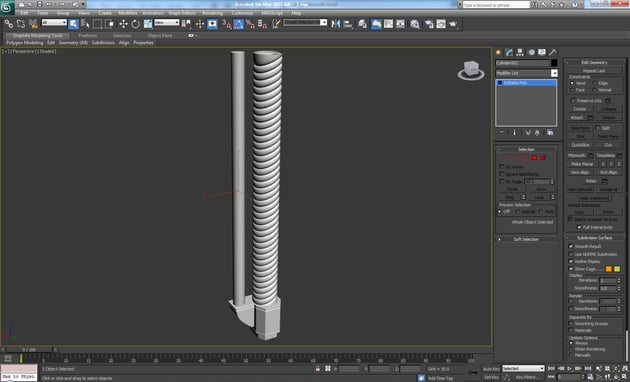Open the Modifier List dropdown
Screen dimensions: 630x382
point(526,73)
